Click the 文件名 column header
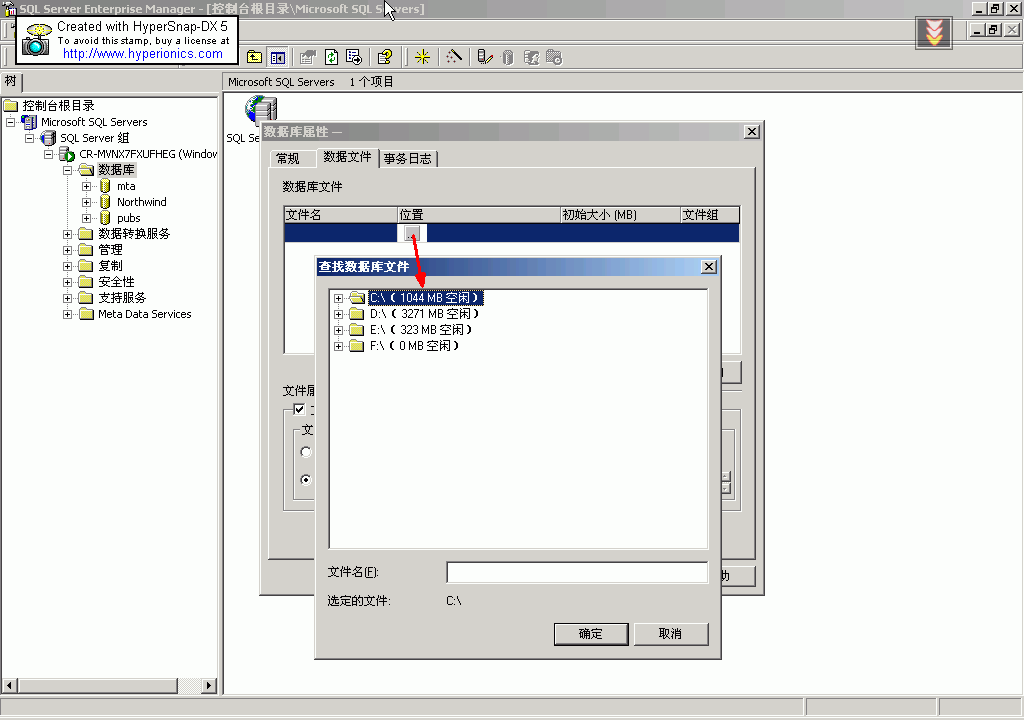1024x720 pixels. 341,215
